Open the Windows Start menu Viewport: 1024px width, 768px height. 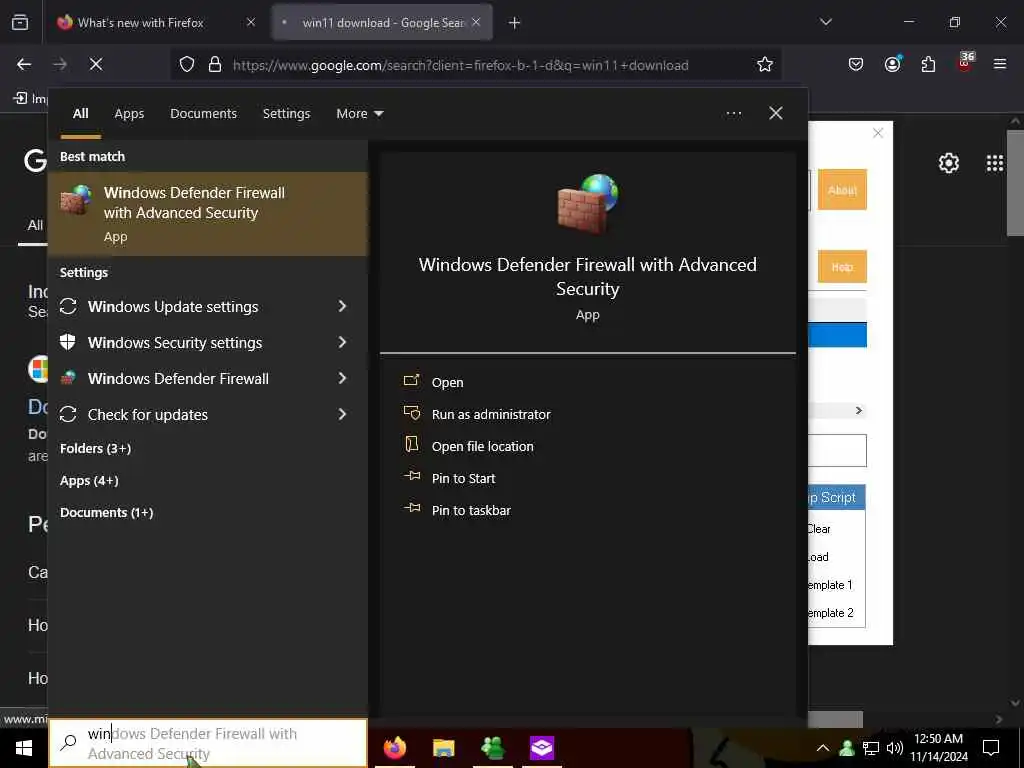click(x=24, y=748)
